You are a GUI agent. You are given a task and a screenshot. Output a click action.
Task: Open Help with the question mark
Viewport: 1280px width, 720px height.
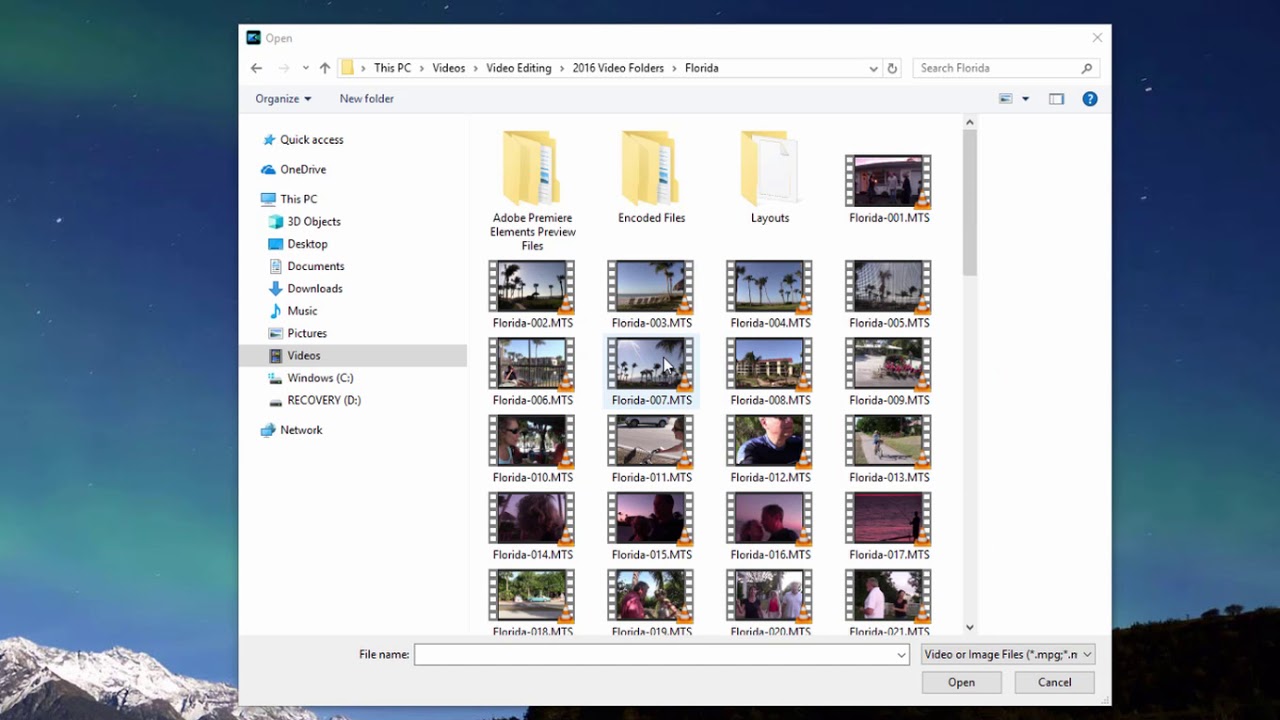pyautogui.click(x=1090, y=99)
